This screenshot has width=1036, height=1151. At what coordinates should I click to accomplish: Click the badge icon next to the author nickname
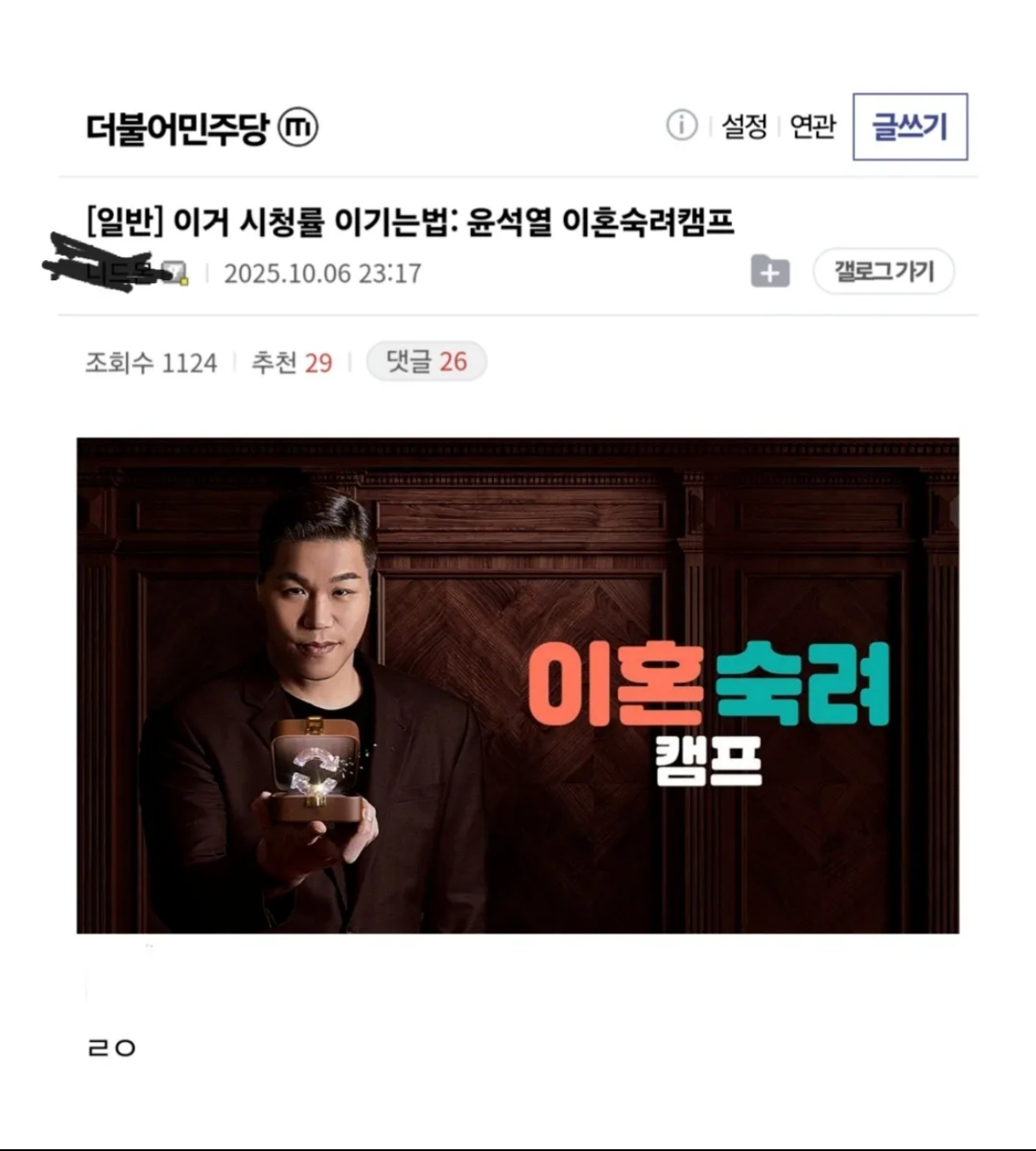(x=177, y=273)
